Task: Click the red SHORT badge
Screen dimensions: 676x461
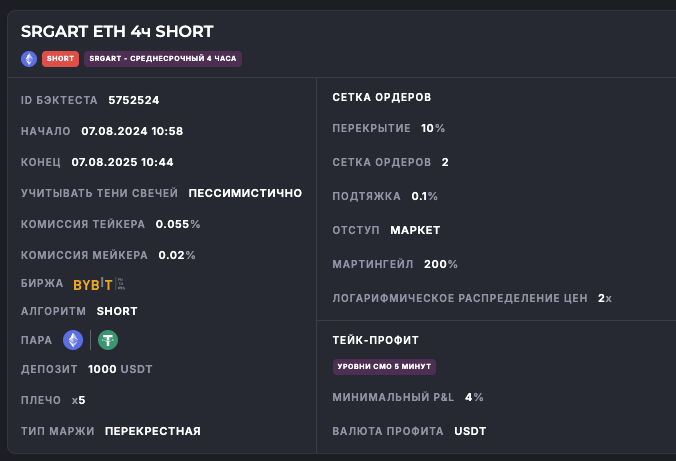Action: pyautogui.click(x=60, y=59)
